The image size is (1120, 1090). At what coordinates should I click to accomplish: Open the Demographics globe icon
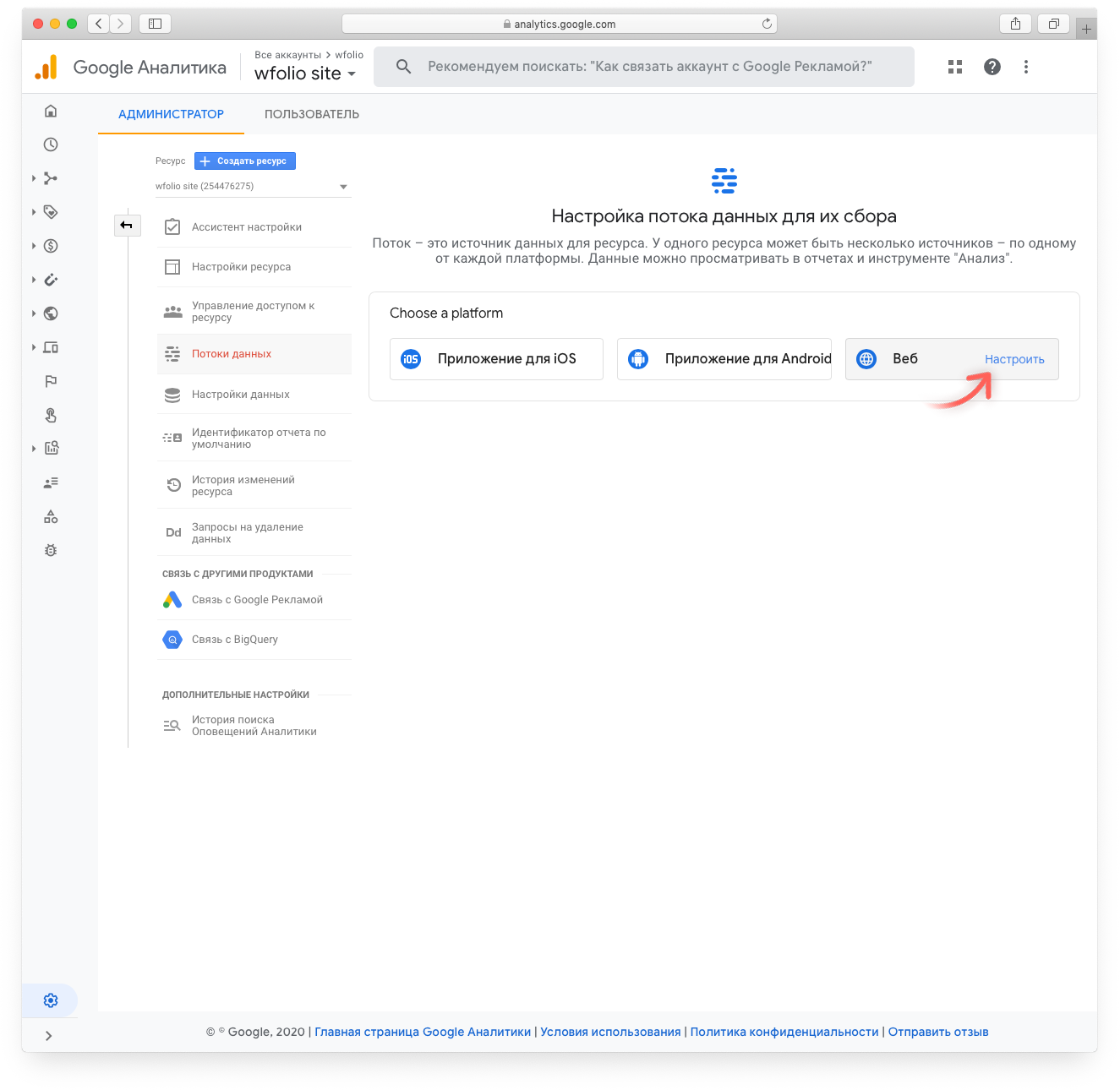click(x=51, y=313)
